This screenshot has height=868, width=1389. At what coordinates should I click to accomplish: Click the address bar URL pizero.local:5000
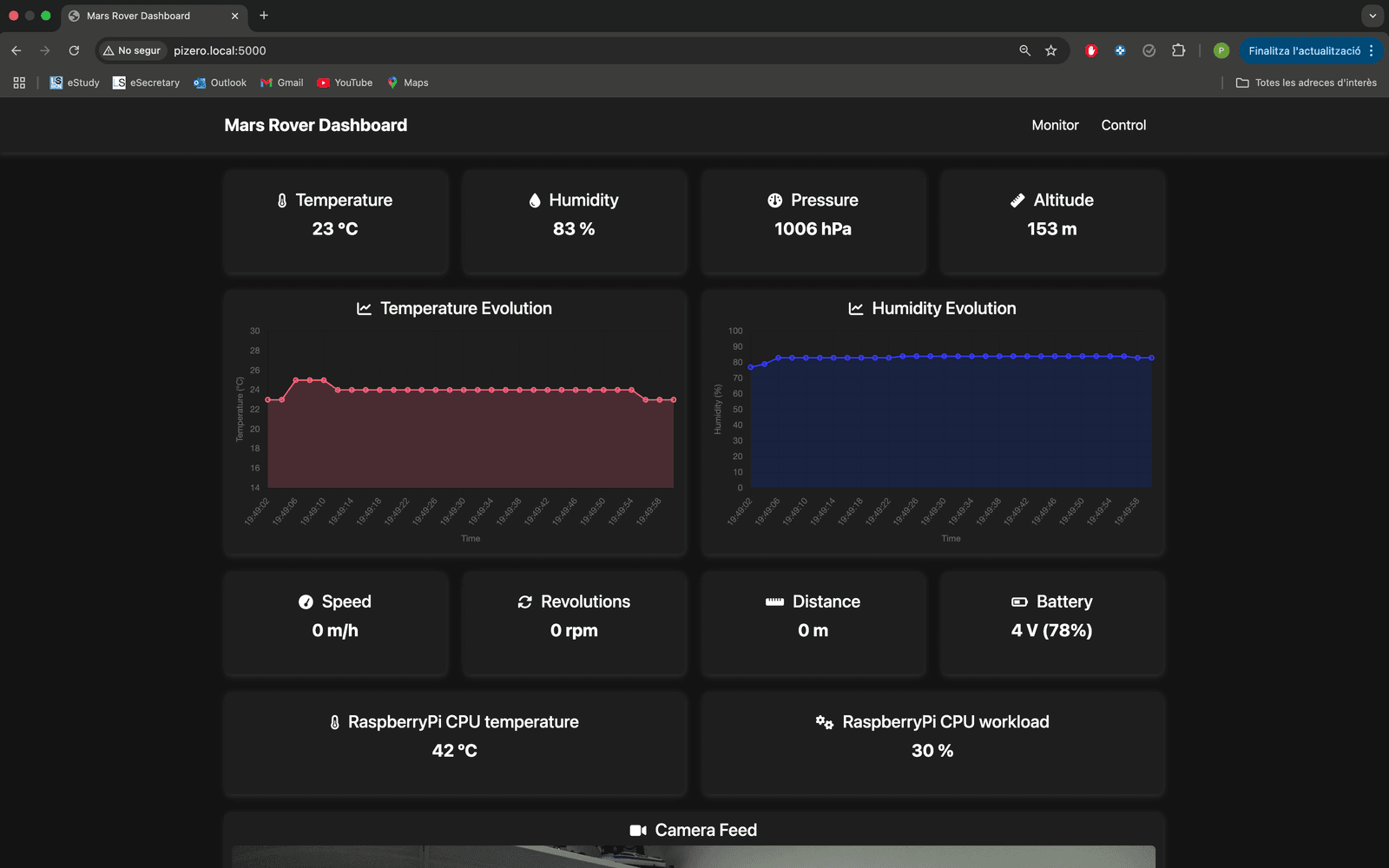coord(220,50)
